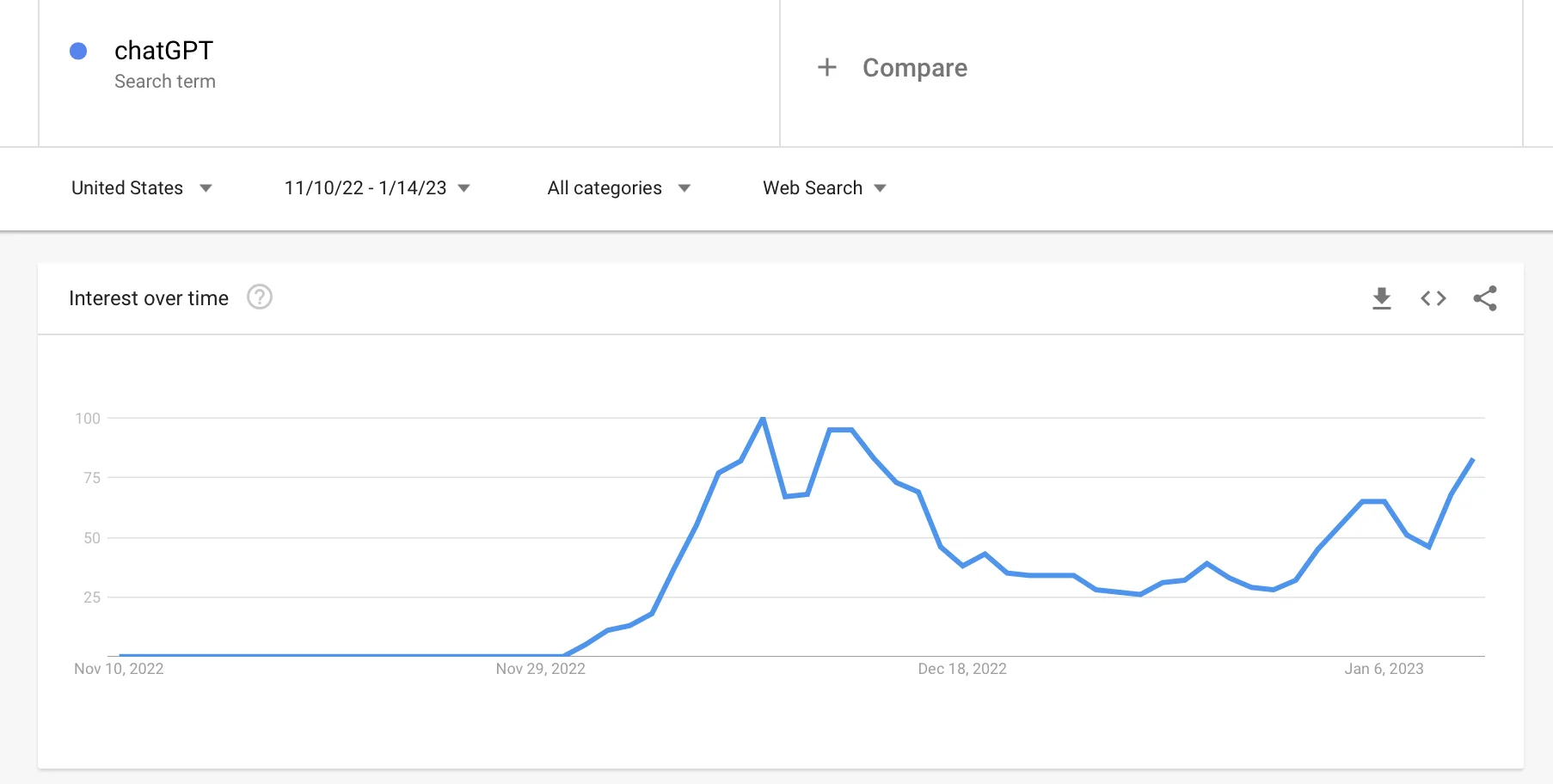Click the Interest over time heading
Viewport: 1553px width, 784px height.
(x=149, y=298)
